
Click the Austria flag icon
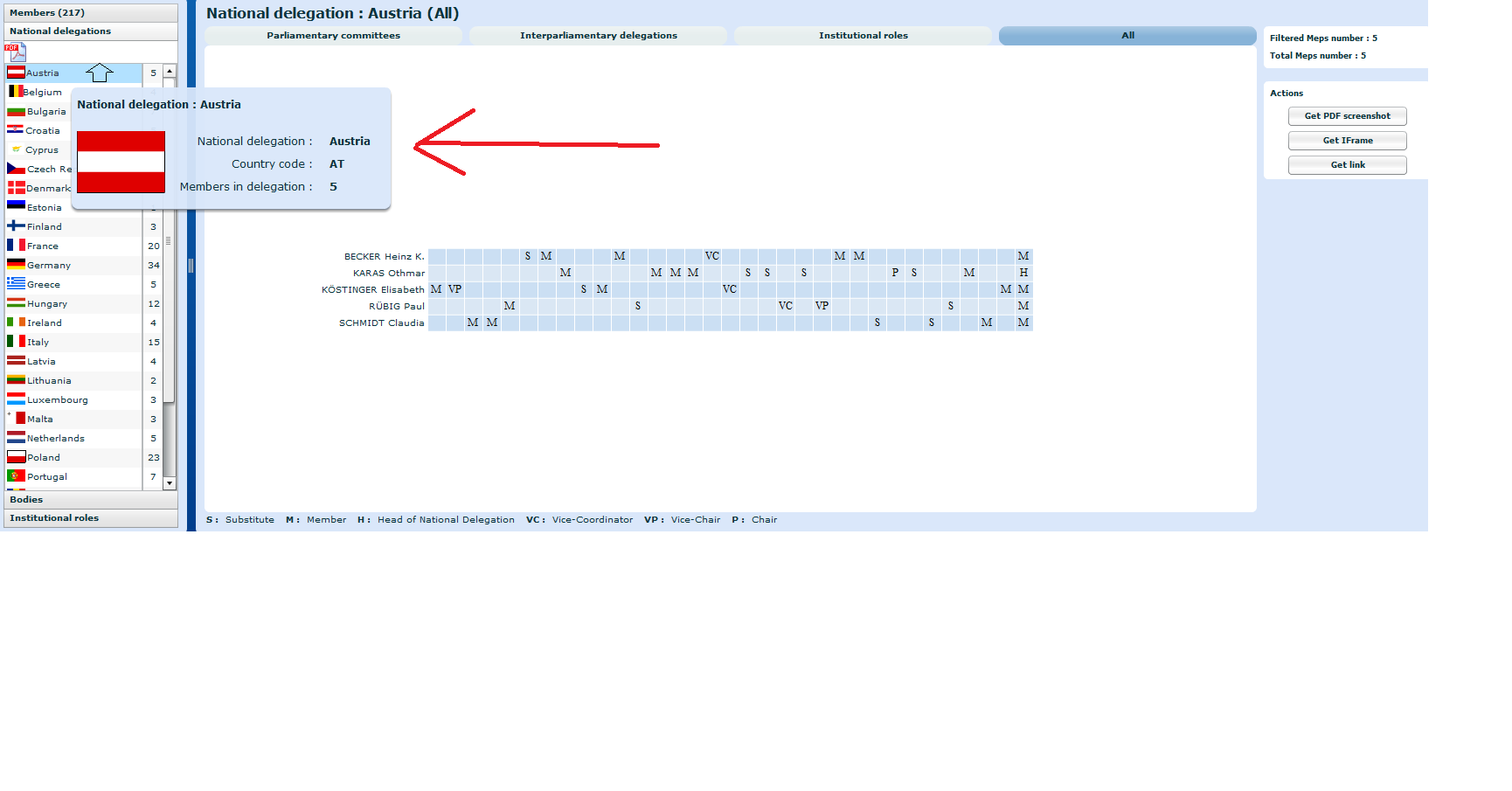[16, 73]
